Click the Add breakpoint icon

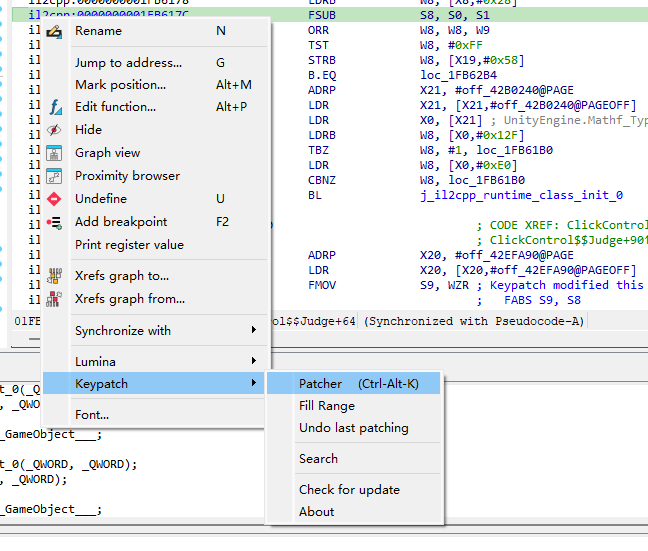(x=54, y=222)
